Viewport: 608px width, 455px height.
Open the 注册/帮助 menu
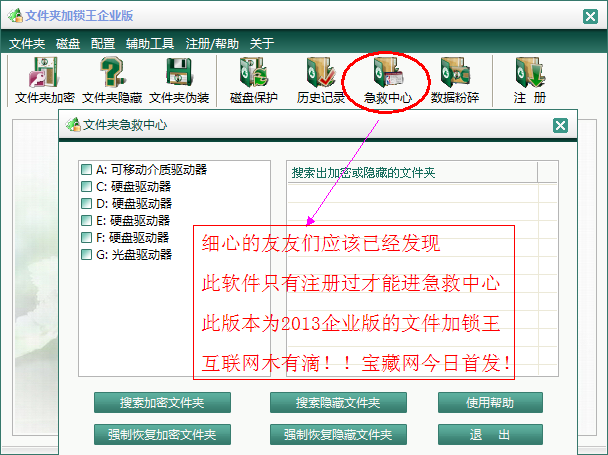tap(212, 43)
